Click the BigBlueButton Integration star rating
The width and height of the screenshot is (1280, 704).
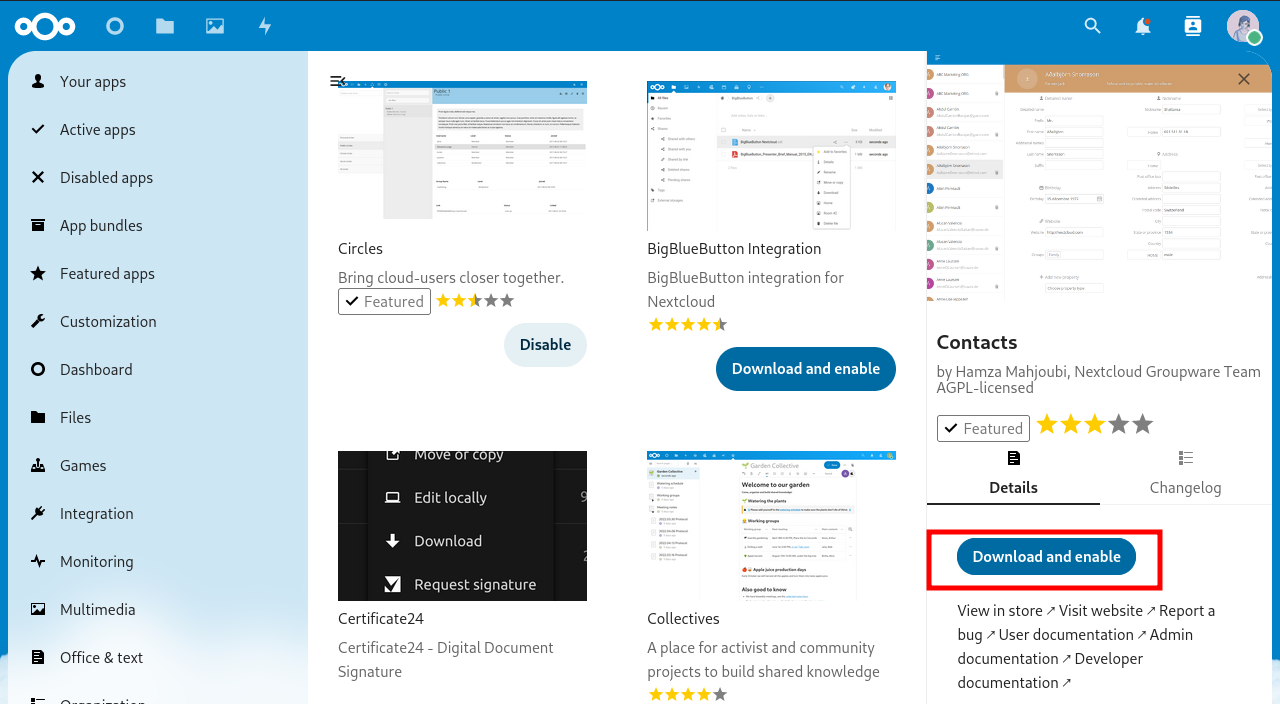[x=687, y=325]
